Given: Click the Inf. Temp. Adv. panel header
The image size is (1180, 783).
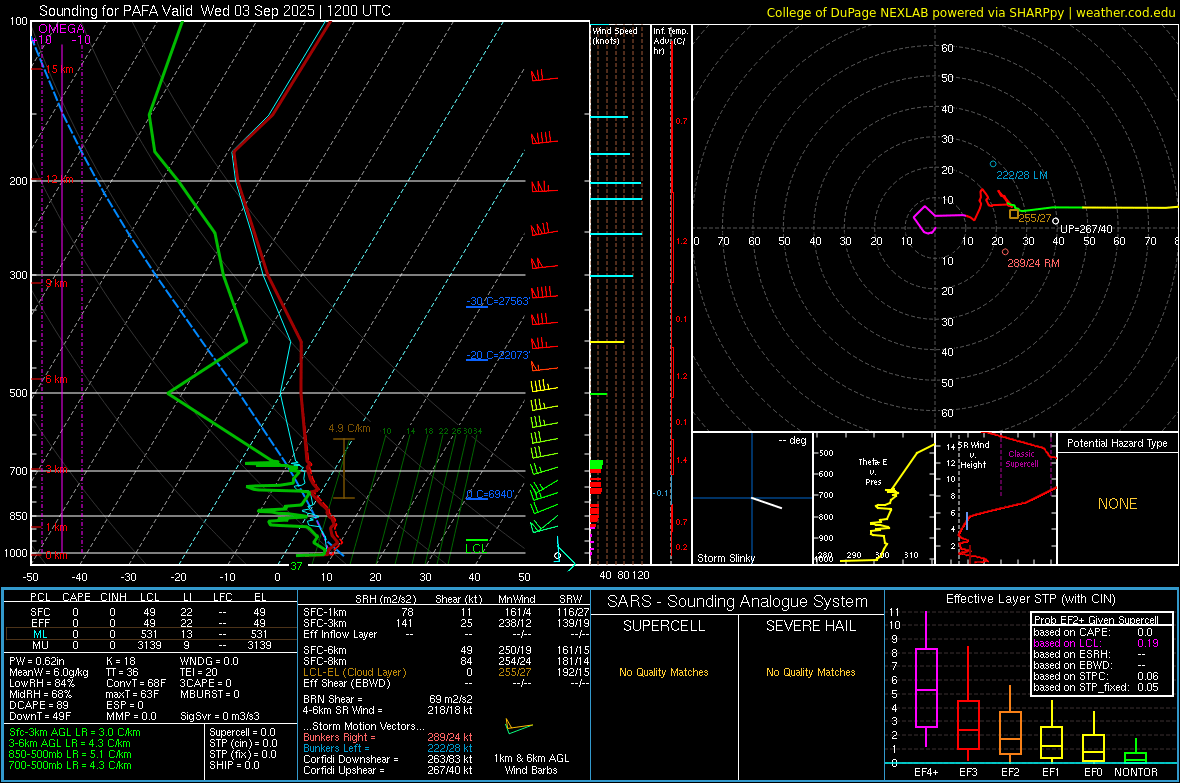Looking at the screenshot, I should (670, 41).
